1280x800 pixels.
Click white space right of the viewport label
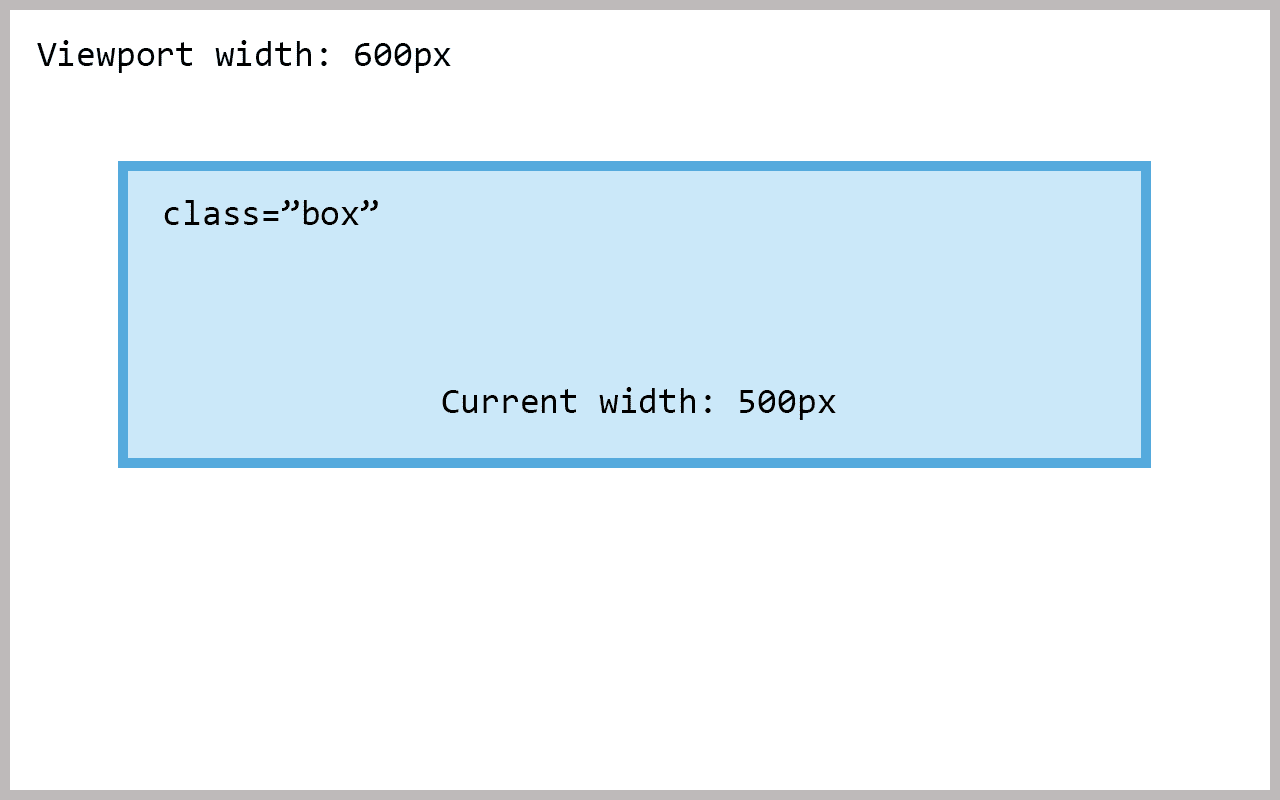click(x=860, y=55)
